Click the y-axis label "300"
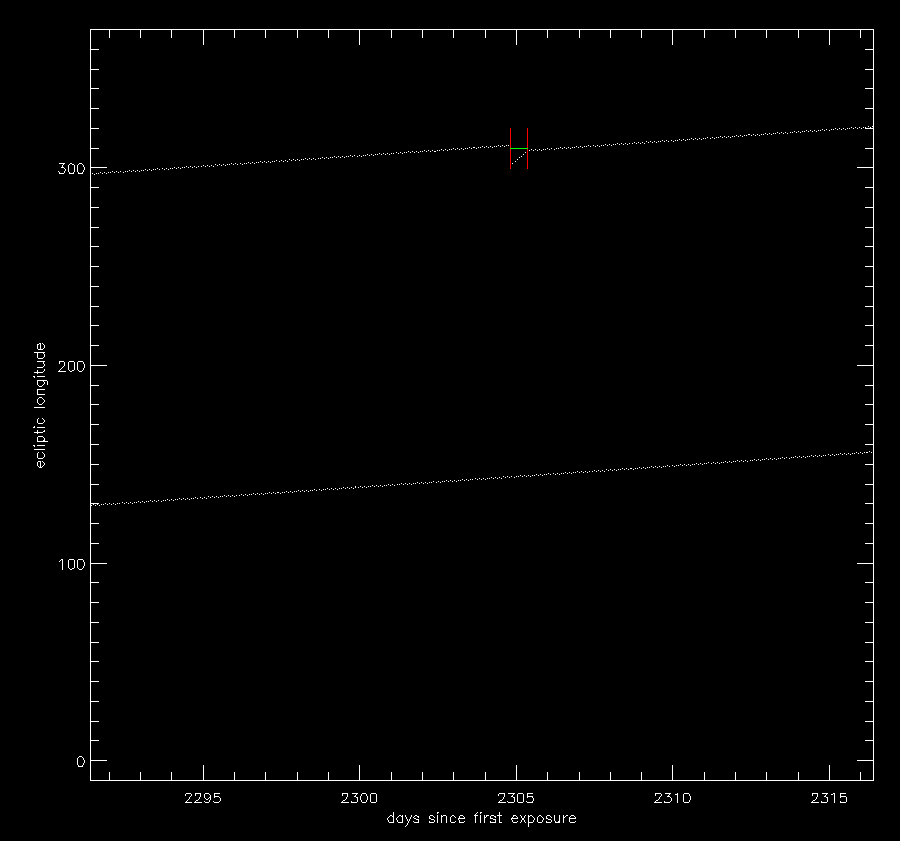900x841 pixels. [71, 168]
